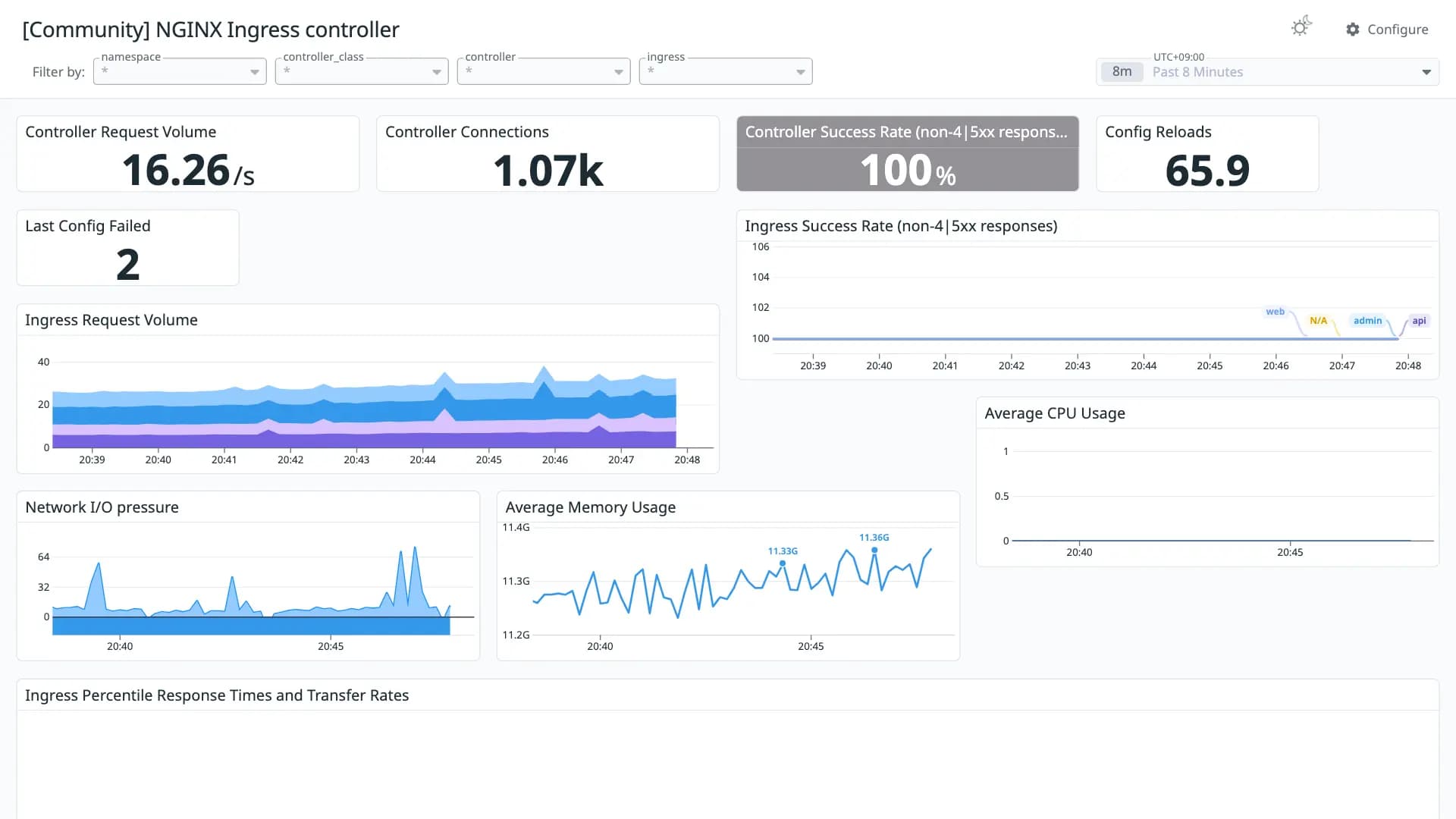This screenshot has height=819, width=1456.
Task: Click the Average Memory Usage chart title
Action: (590, 507)
